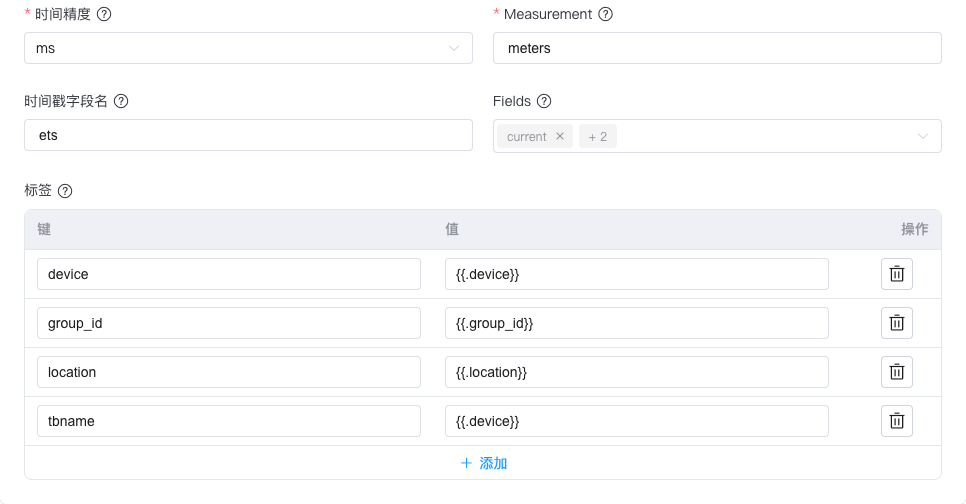Edit the timestamp field containing ets
The height and width of the screenshot is (504, 966).
(248, 135)
